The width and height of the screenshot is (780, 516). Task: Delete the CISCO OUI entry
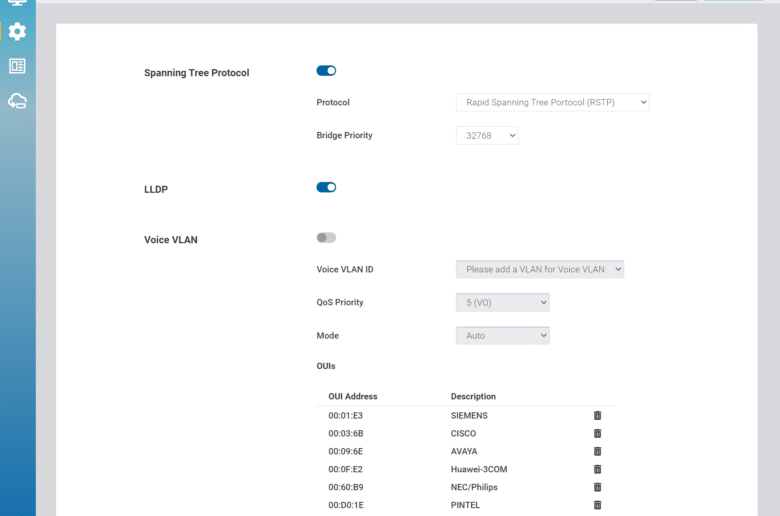597,433
